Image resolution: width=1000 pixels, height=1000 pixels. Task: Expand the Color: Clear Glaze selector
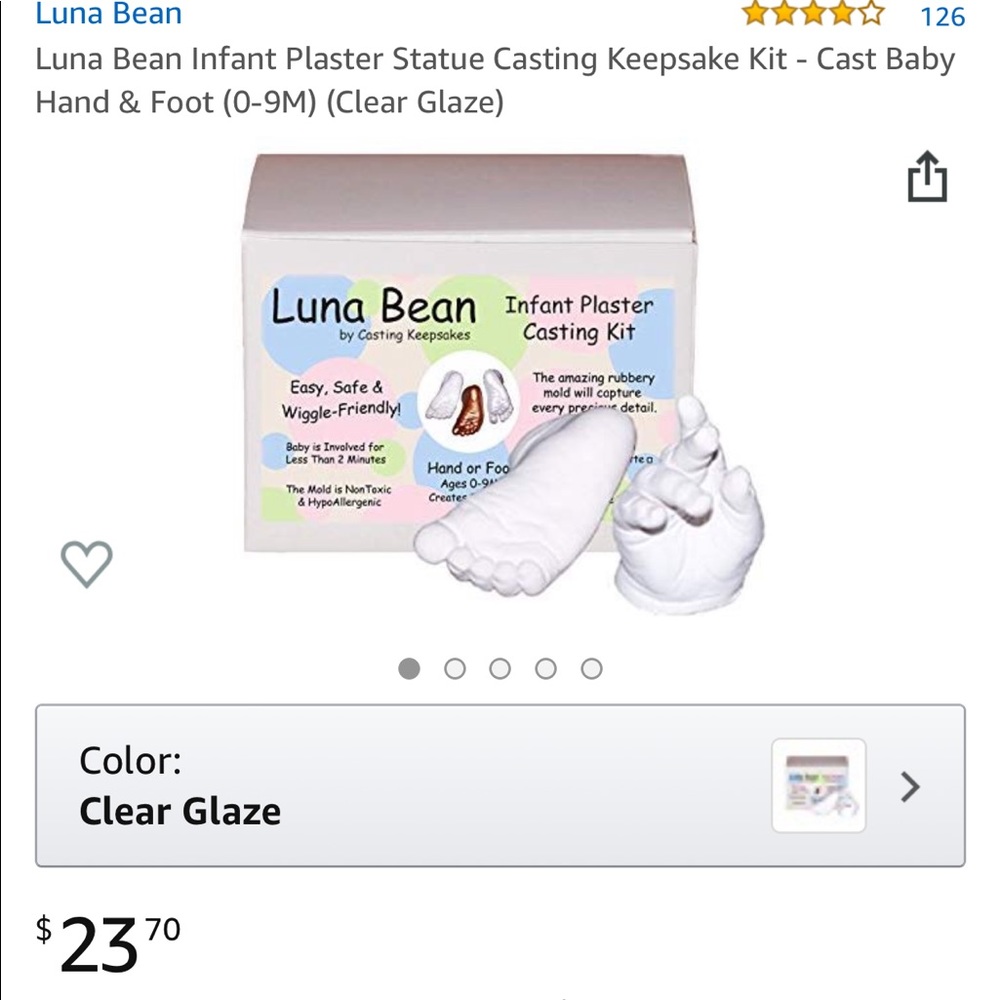click(x=500, y=788)
